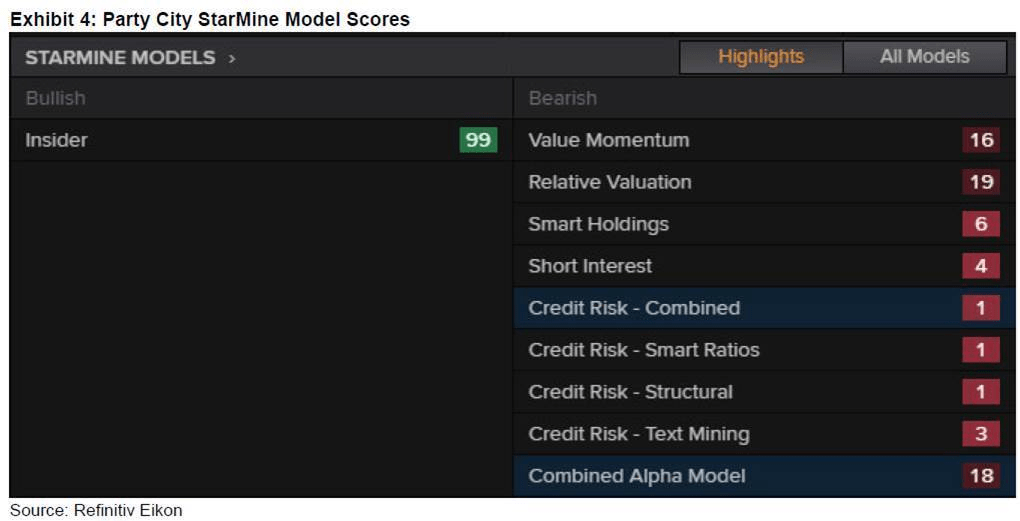Select the Smart Holdings model label
The image size is (1020, 521).
598,224
